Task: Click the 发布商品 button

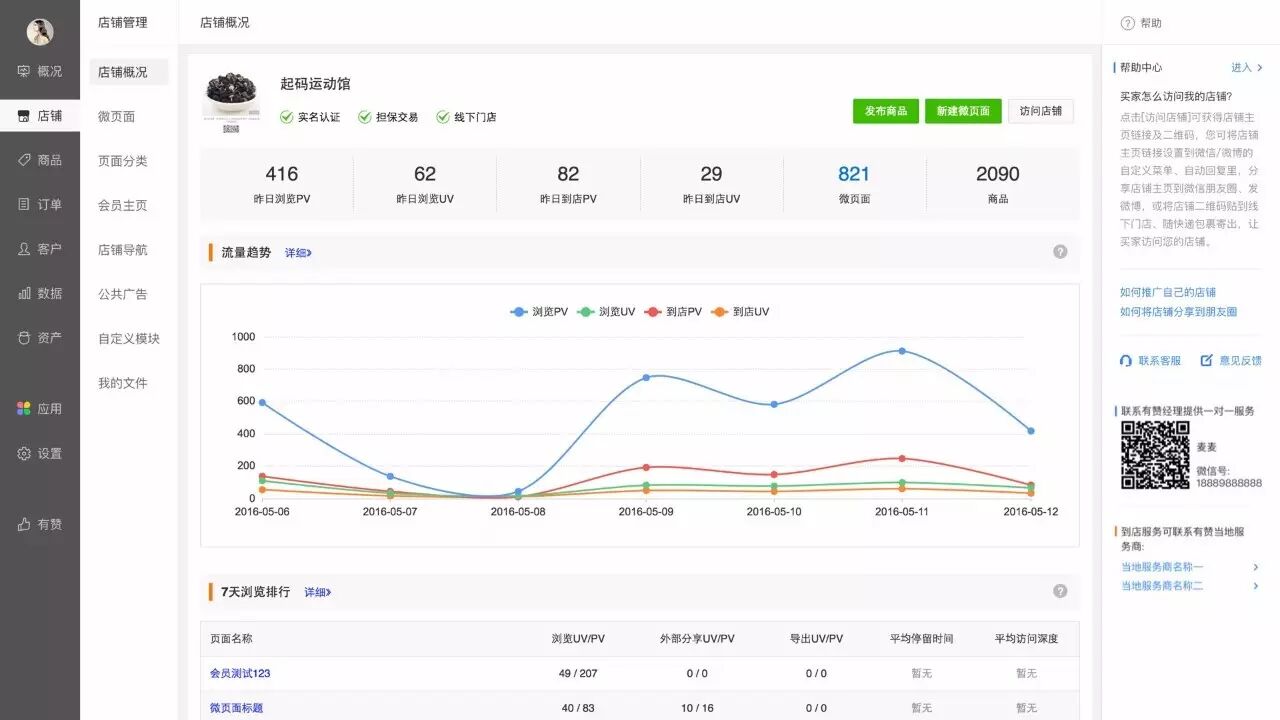Action: point(885,111)
